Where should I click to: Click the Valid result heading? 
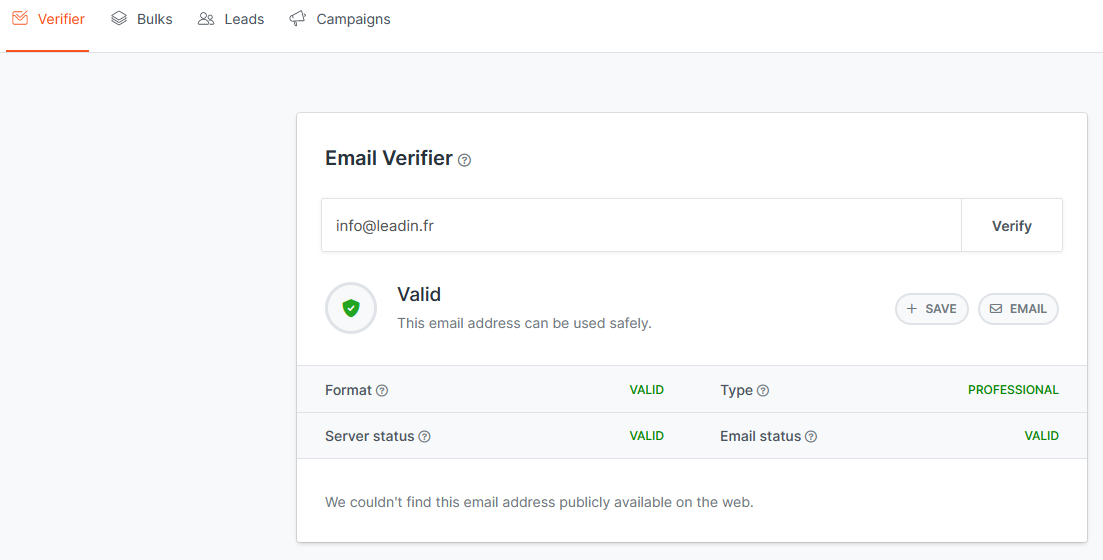pos(419,295)
